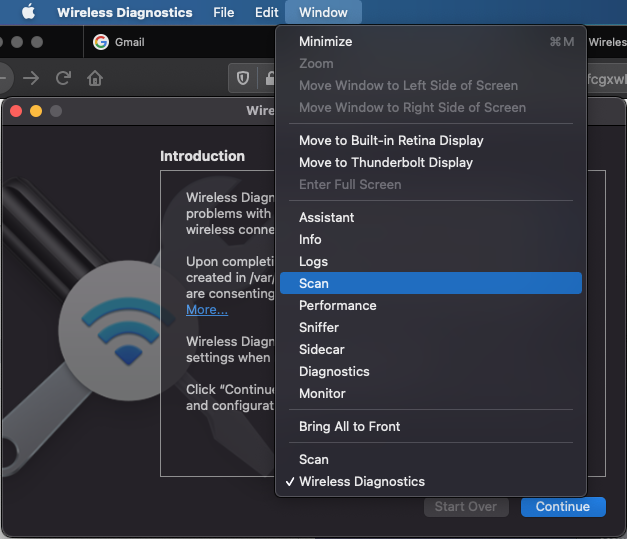Open the Assistant window item
The height and width of the screenshot is (539, 627).
(x=431, y=217)
